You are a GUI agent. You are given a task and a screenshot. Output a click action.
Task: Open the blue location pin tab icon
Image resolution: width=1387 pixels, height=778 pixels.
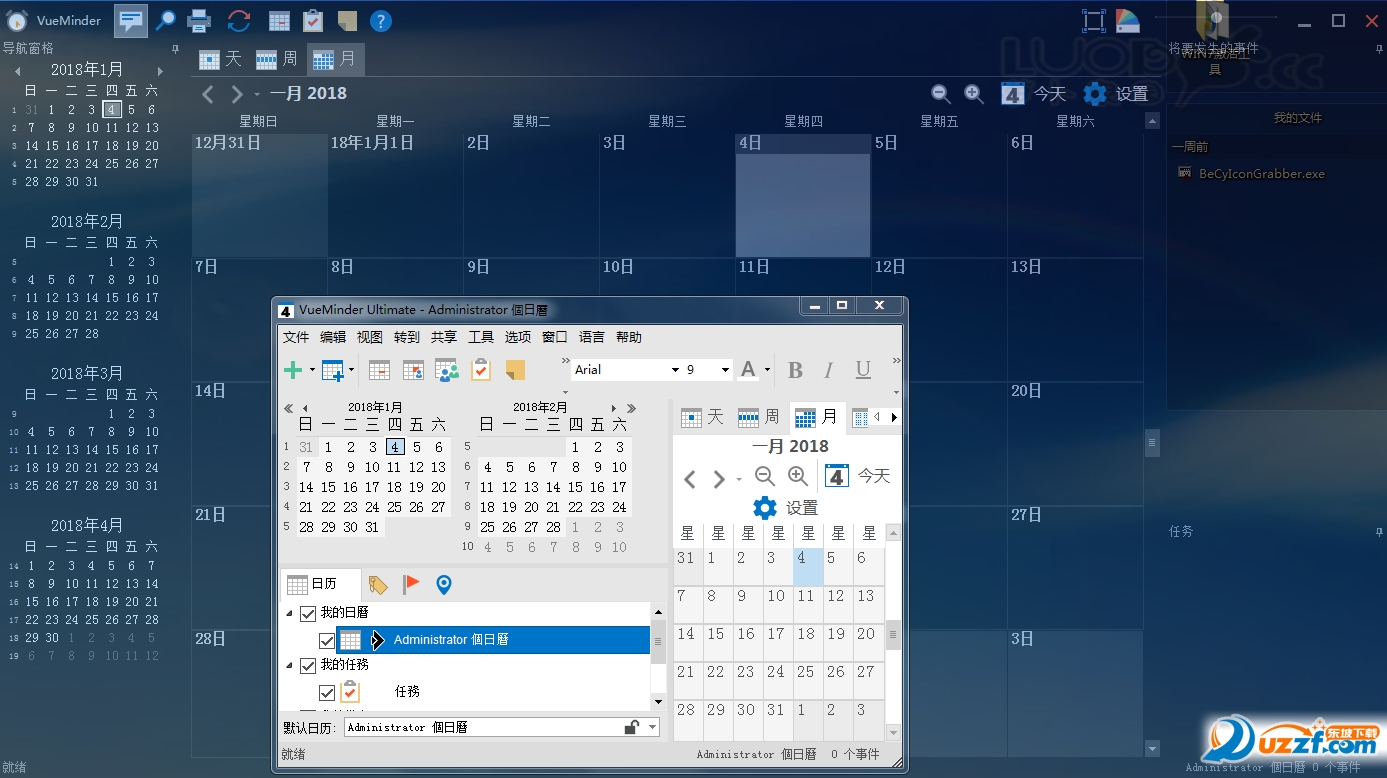click(x=444, y=584)
